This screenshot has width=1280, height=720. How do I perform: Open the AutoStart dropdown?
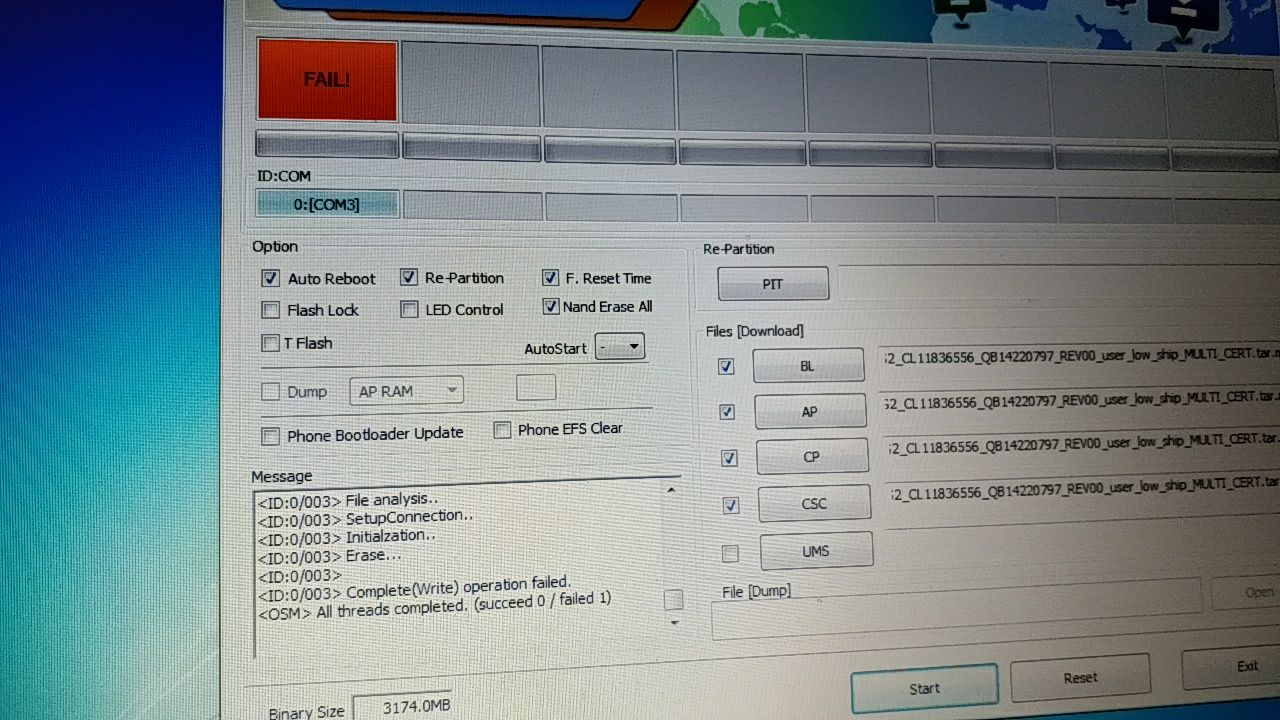[x=620, y=347]
